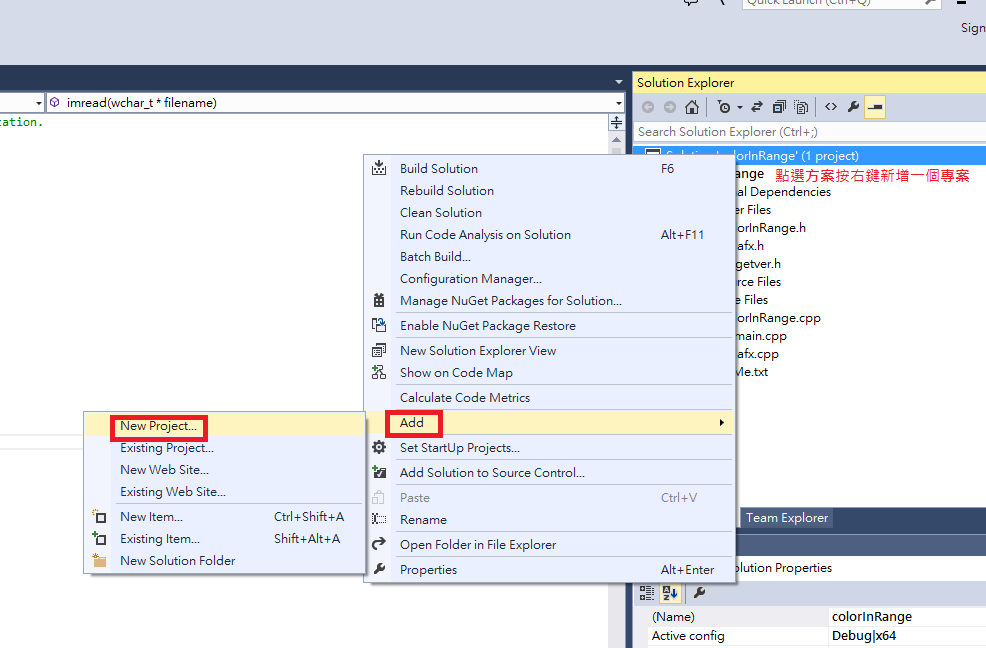This screenshot has height=648, width=986.
Task: Click the Collapse All icon in Solution Explorer
Action: [x=779, y=108]
